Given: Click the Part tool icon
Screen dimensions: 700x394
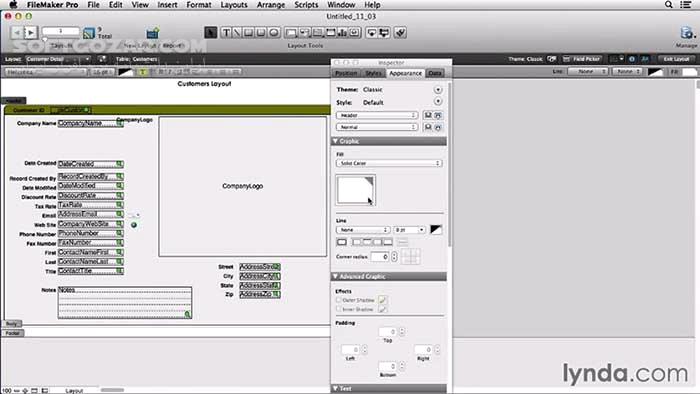Looking at the screenshot, I should point(384,33).
